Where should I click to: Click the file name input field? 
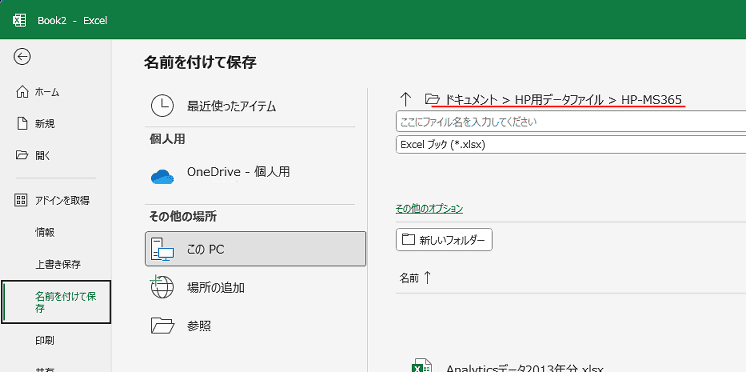[x=571, y=122]
